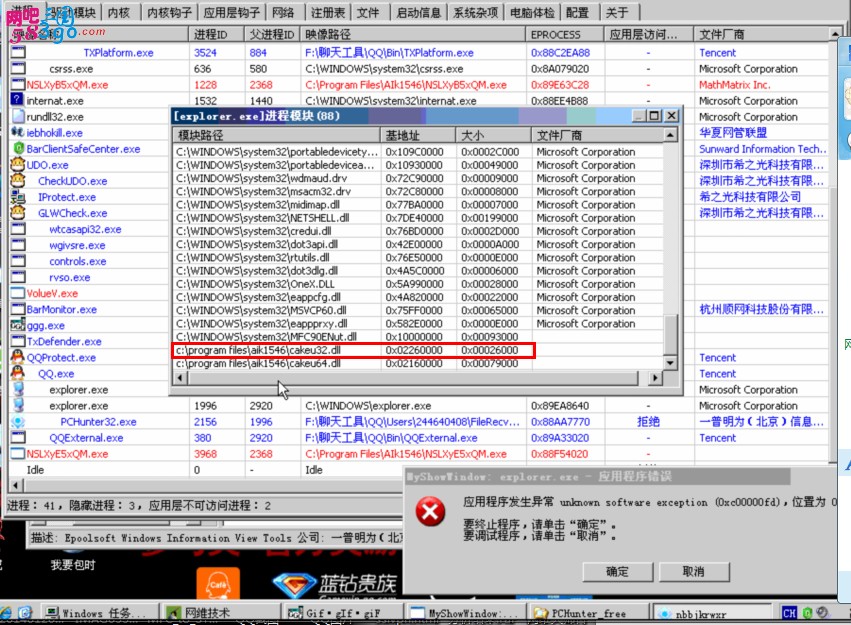Click the controls.exe window icon
The image size is (851, 625).
pyautogui.click(x=18, y=261)
